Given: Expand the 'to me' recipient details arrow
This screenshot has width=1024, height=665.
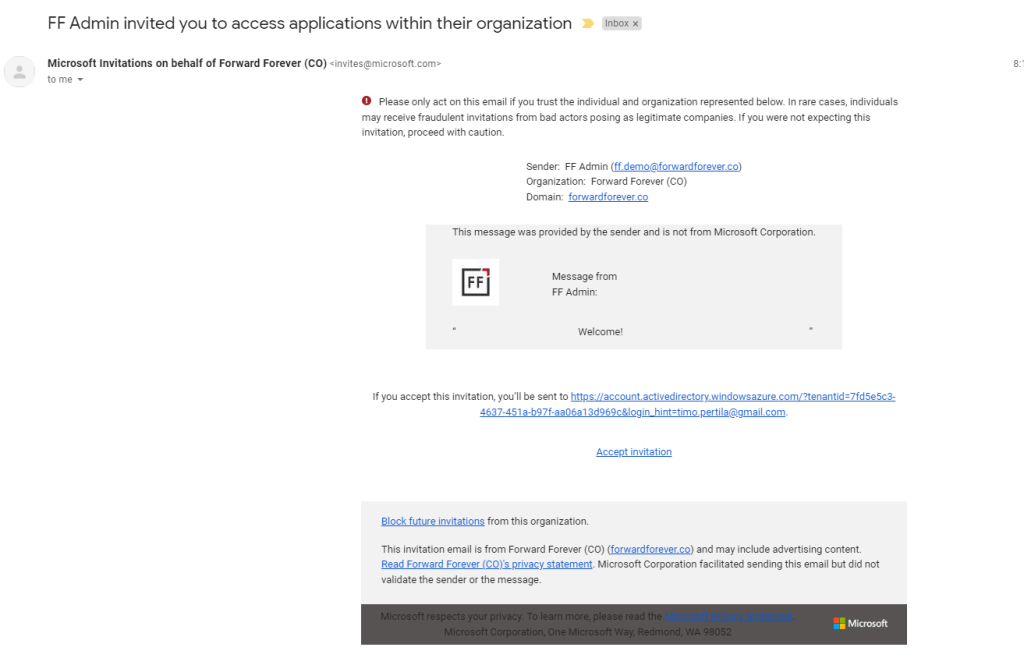Looking at the screenshot, I should pos(80,80).
